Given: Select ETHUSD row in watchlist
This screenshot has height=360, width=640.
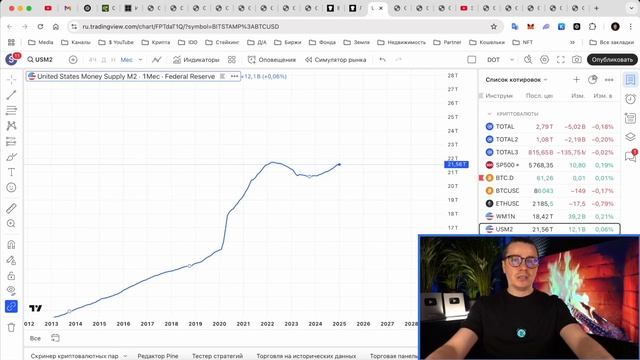Looking at the screenshot, I should 549,203.
